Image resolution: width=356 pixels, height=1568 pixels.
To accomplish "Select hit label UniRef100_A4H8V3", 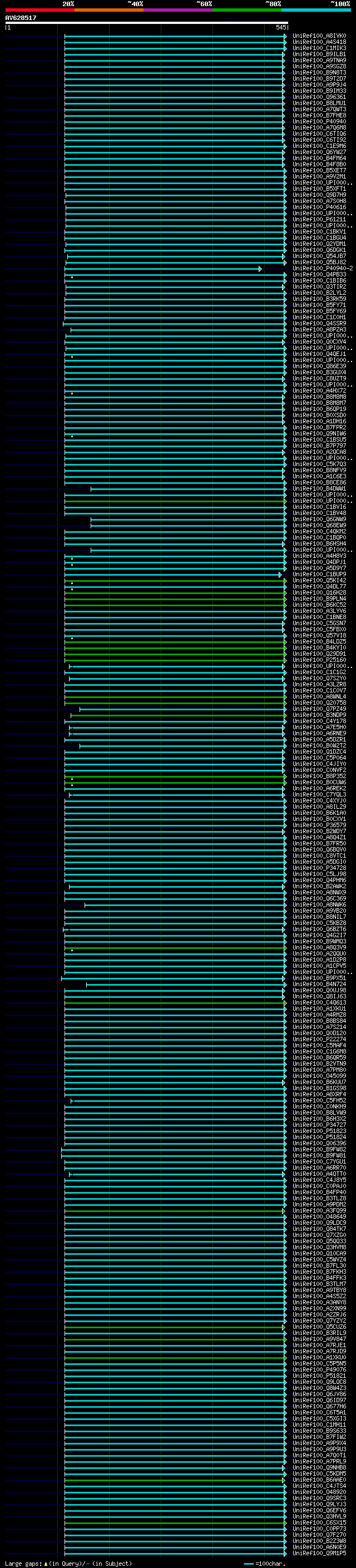I will (319, 556).
